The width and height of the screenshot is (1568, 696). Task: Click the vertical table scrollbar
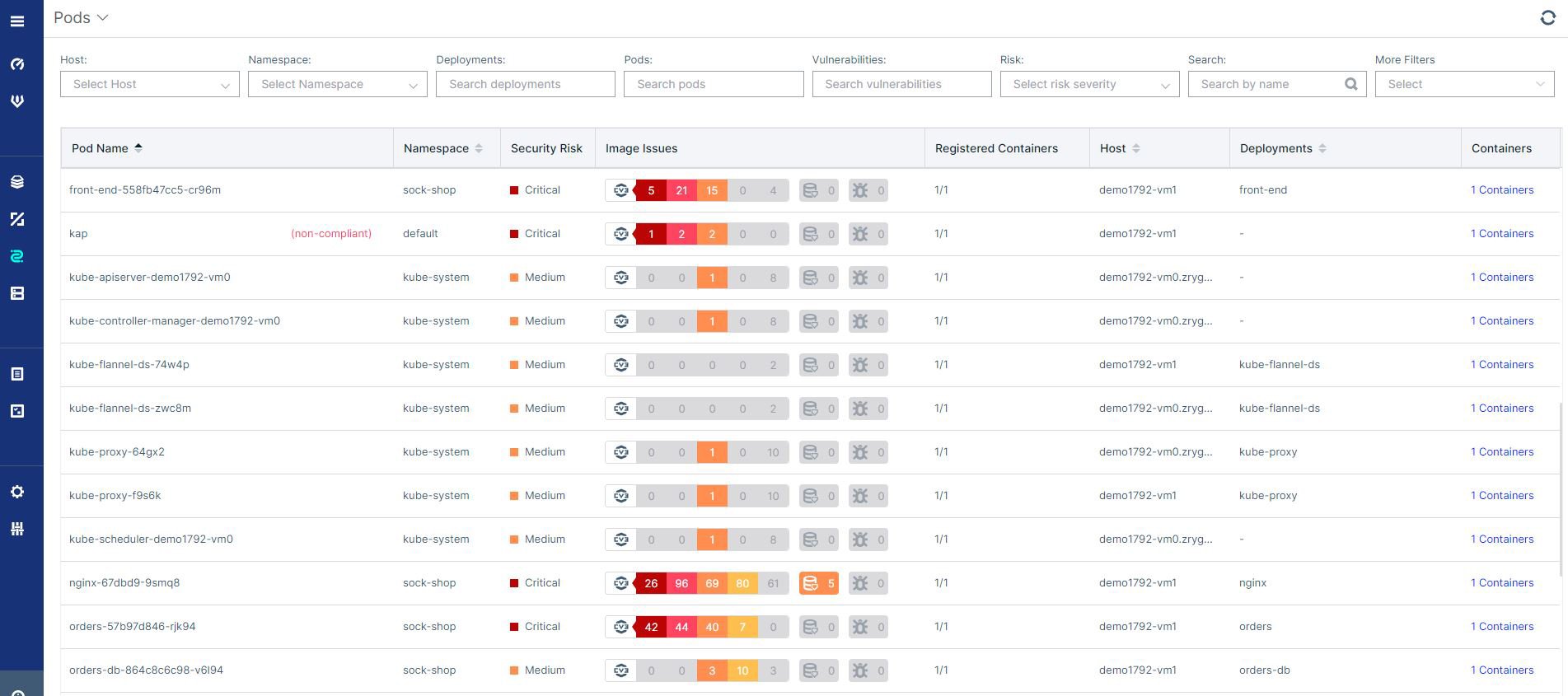point(1561,488)
